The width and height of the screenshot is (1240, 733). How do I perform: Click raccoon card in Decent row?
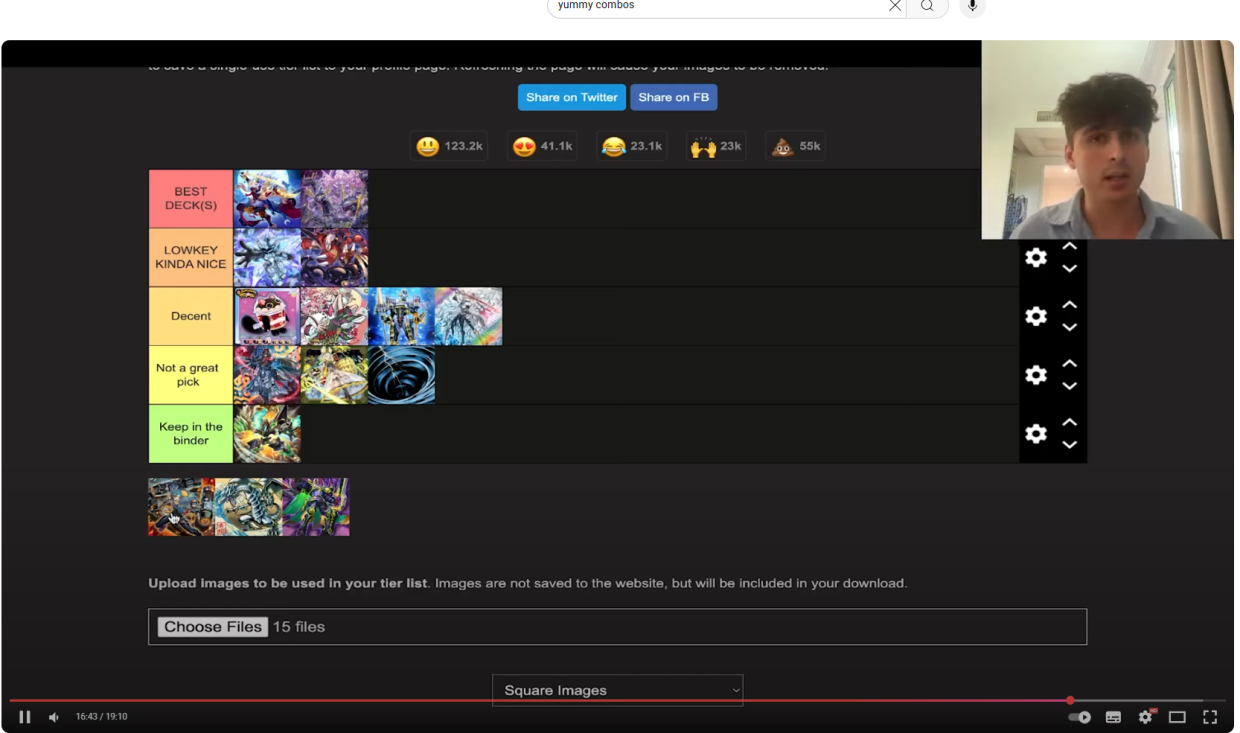[x=267, y=316]
